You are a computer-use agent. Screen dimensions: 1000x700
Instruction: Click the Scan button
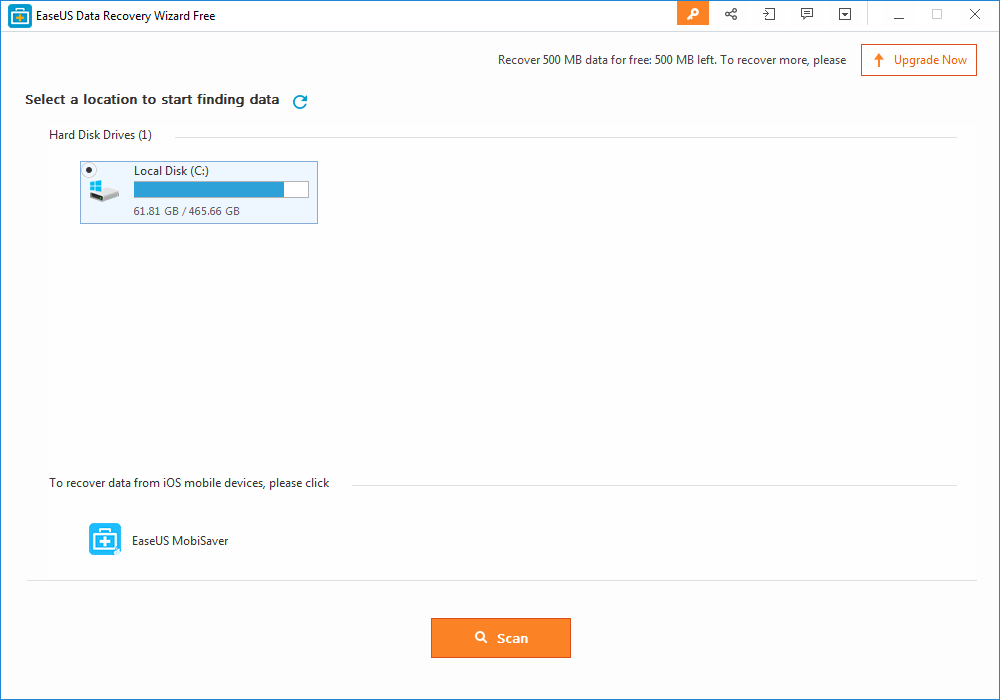[x=501, y=638]
